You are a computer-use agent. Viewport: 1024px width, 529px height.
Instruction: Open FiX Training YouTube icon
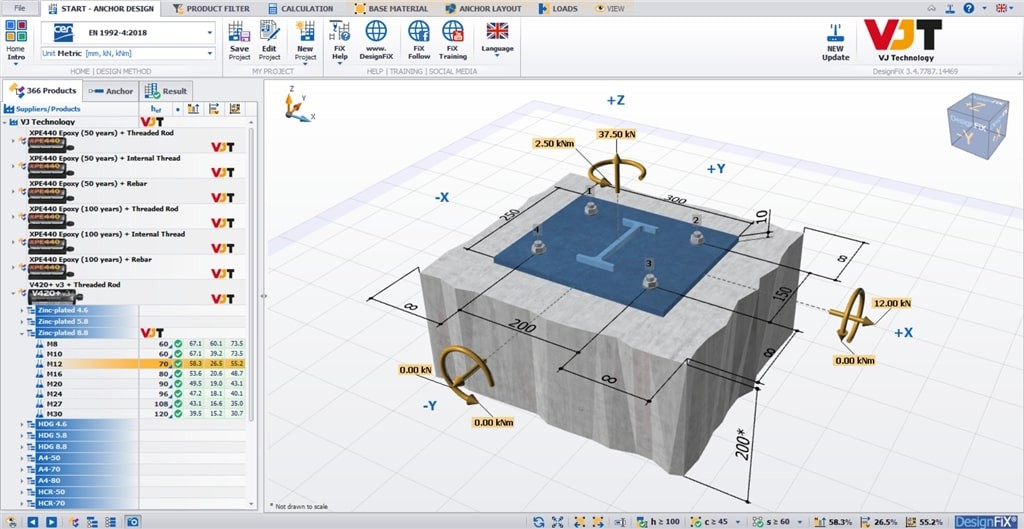click(452, 31)
